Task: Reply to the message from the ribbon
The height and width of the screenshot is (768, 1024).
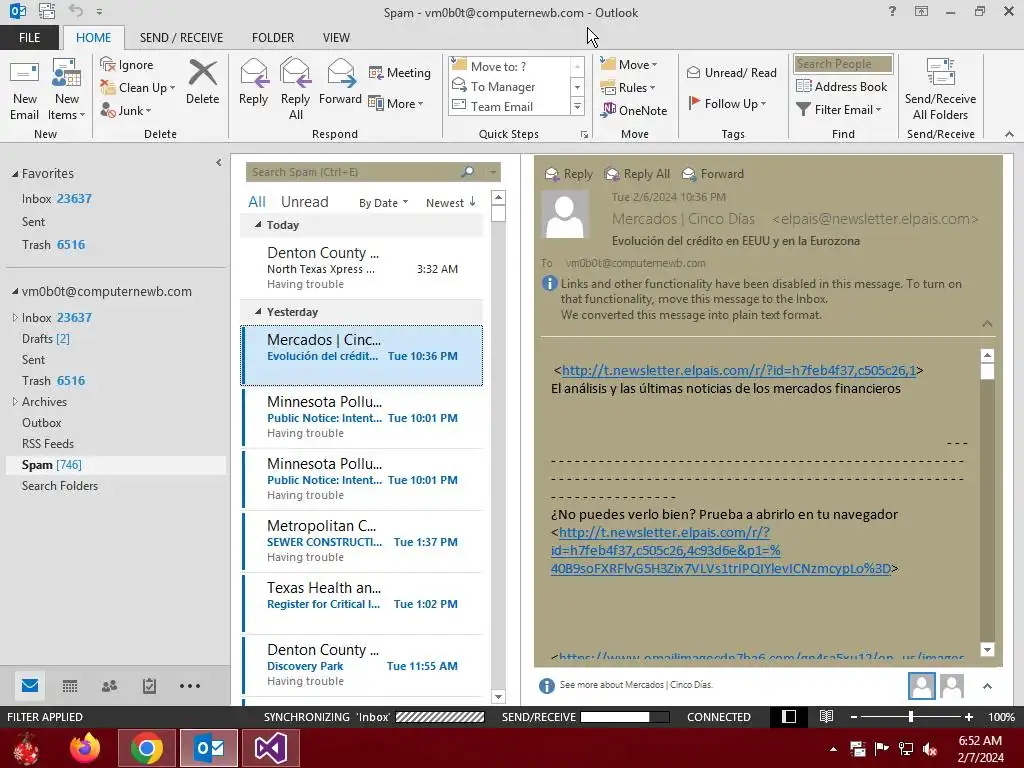Action: click(253, 83)
